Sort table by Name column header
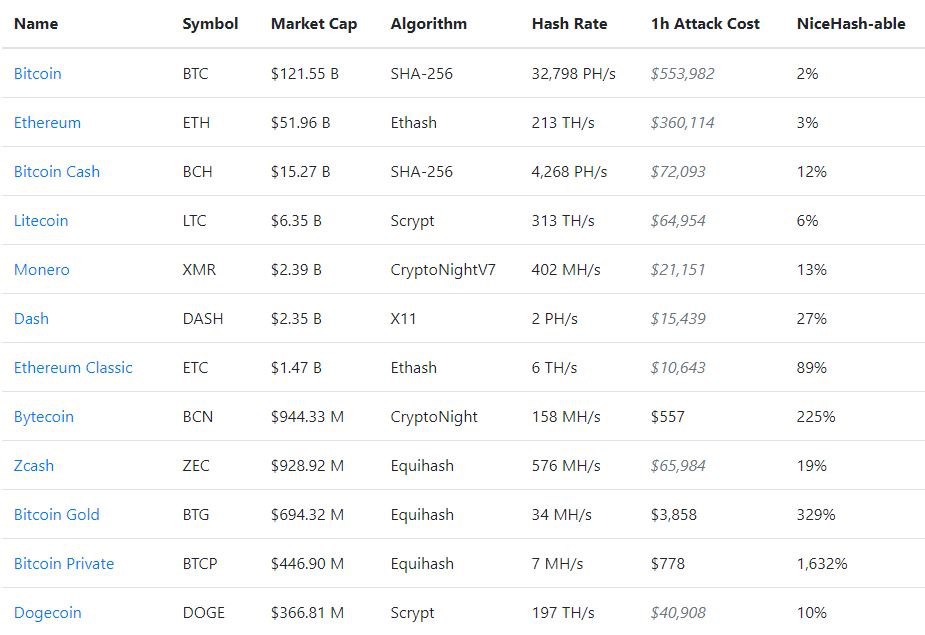 pos(36,24)
